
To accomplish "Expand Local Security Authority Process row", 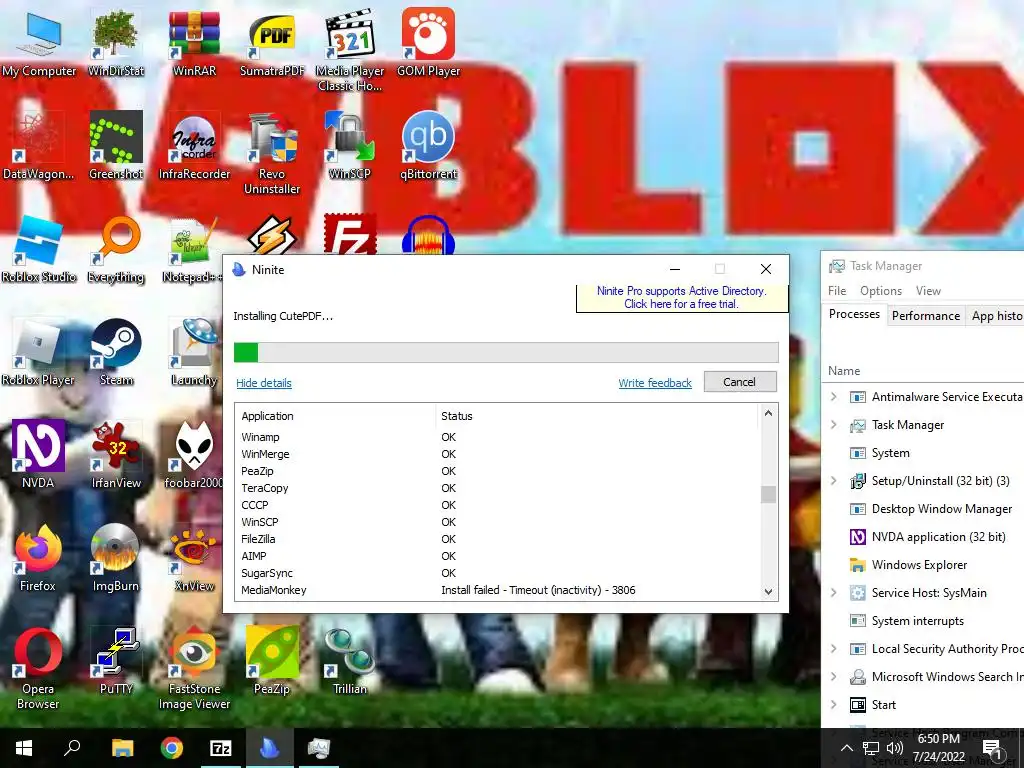I will coord(833,648).
